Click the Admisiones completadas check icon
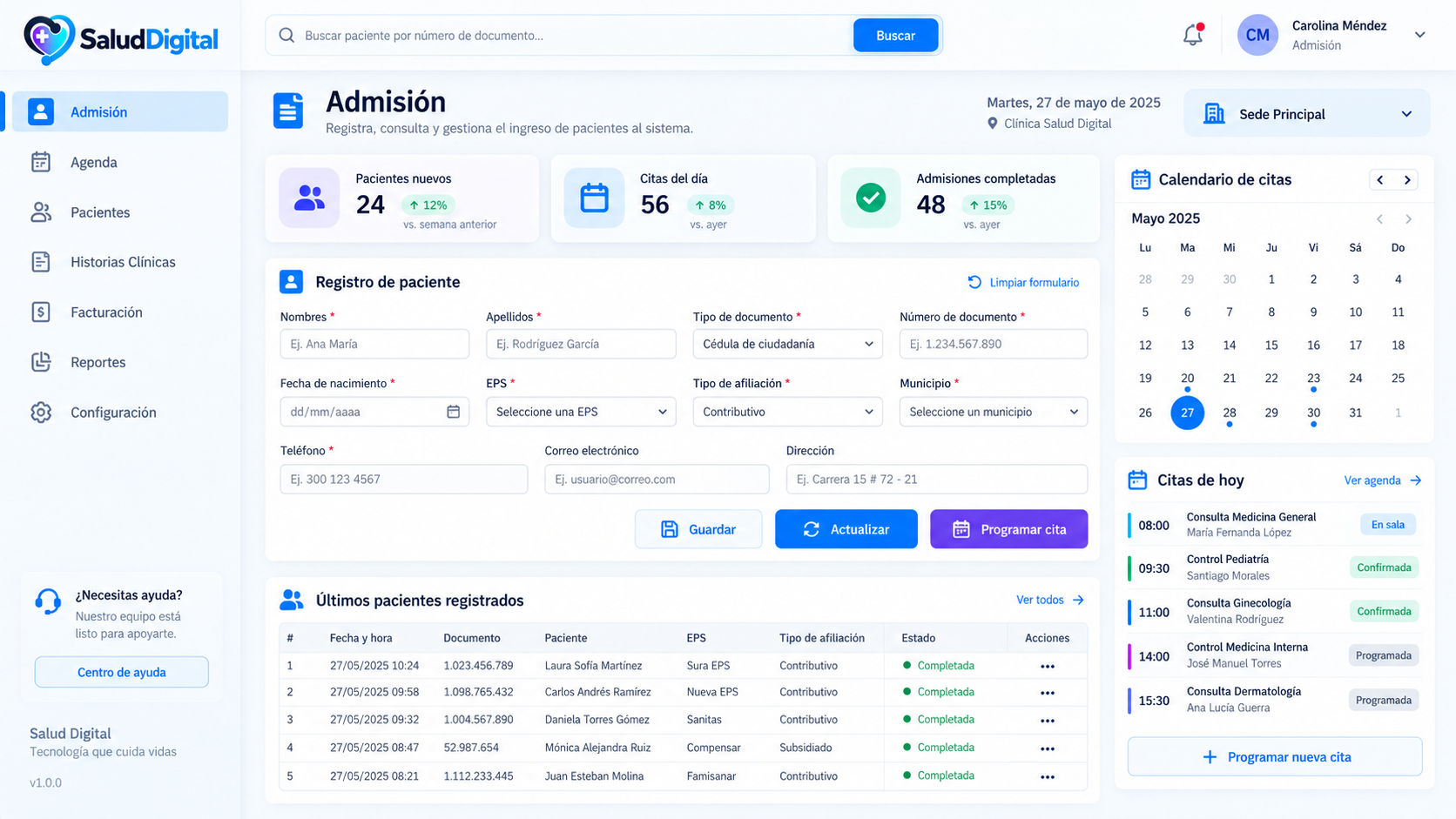 point(870,198)
